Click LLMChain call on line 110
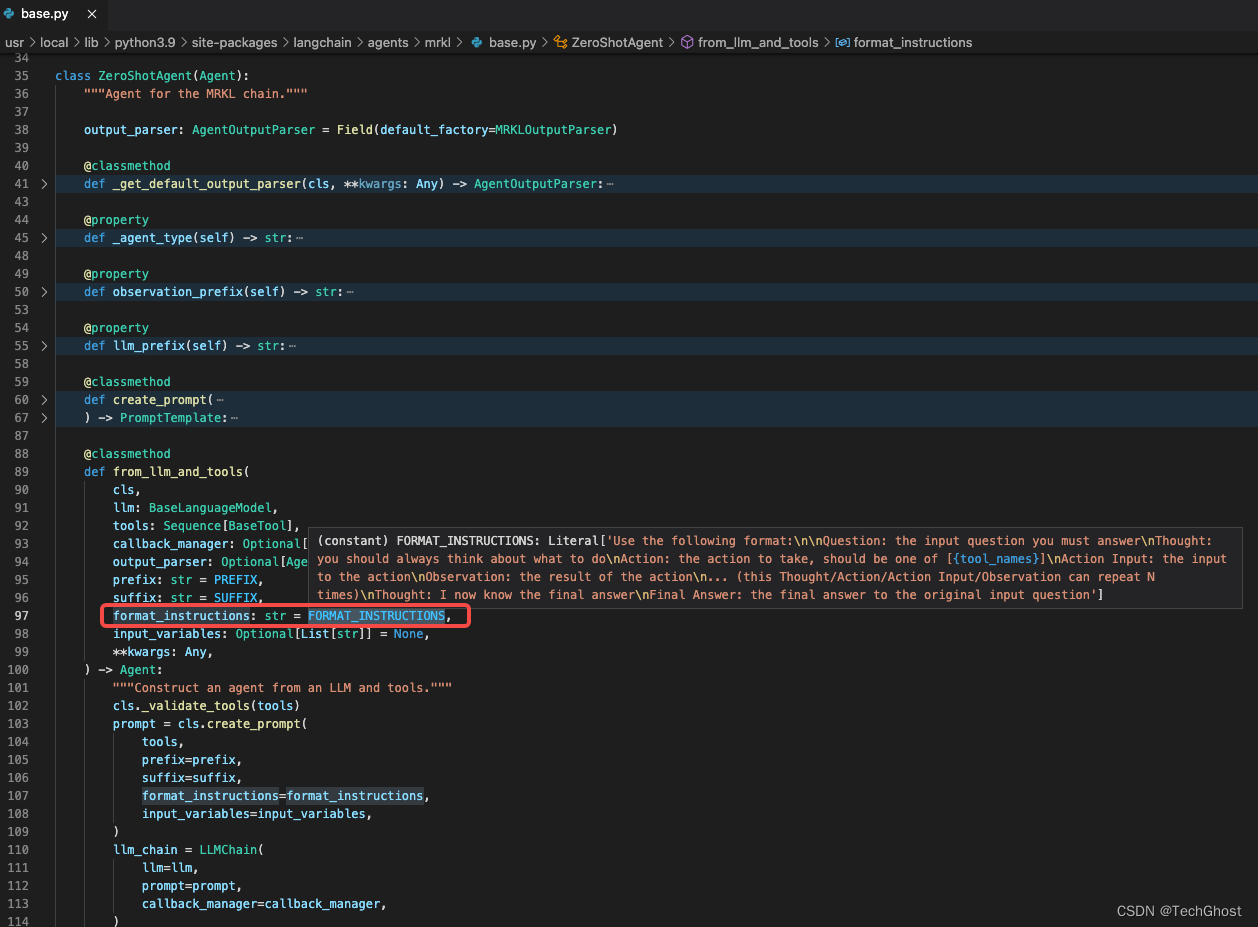The height and width of the screenshot is (927, 1258). (x=228, y=850)
